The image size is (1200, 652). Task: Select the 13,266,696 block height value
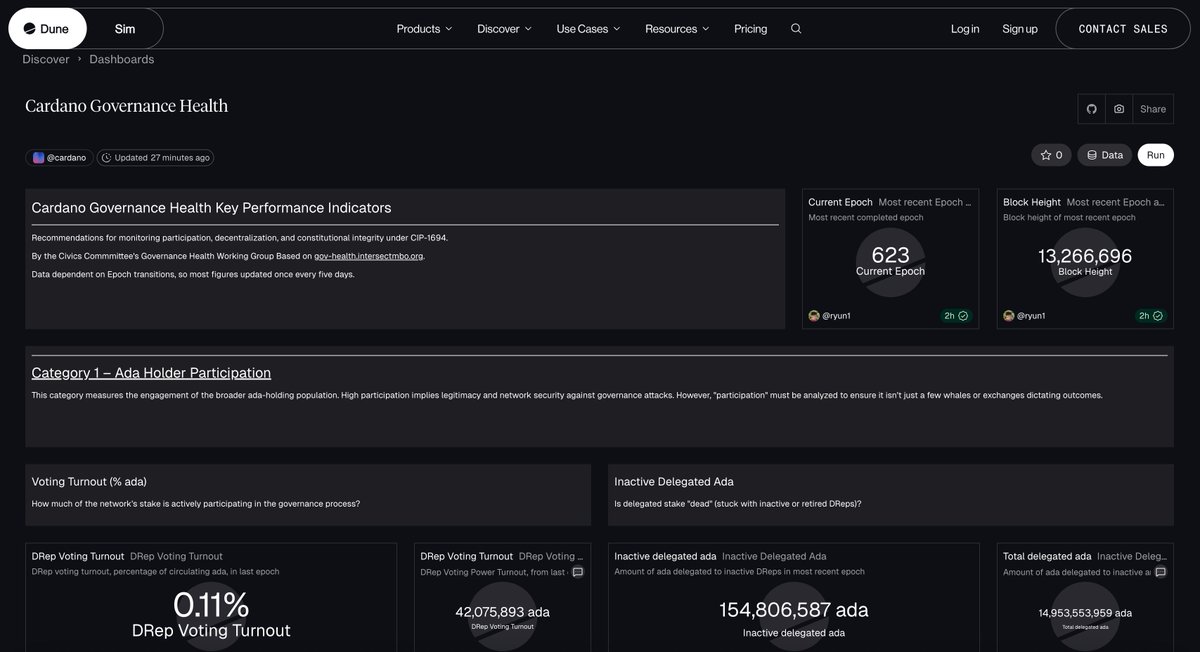click(1085, 256)
